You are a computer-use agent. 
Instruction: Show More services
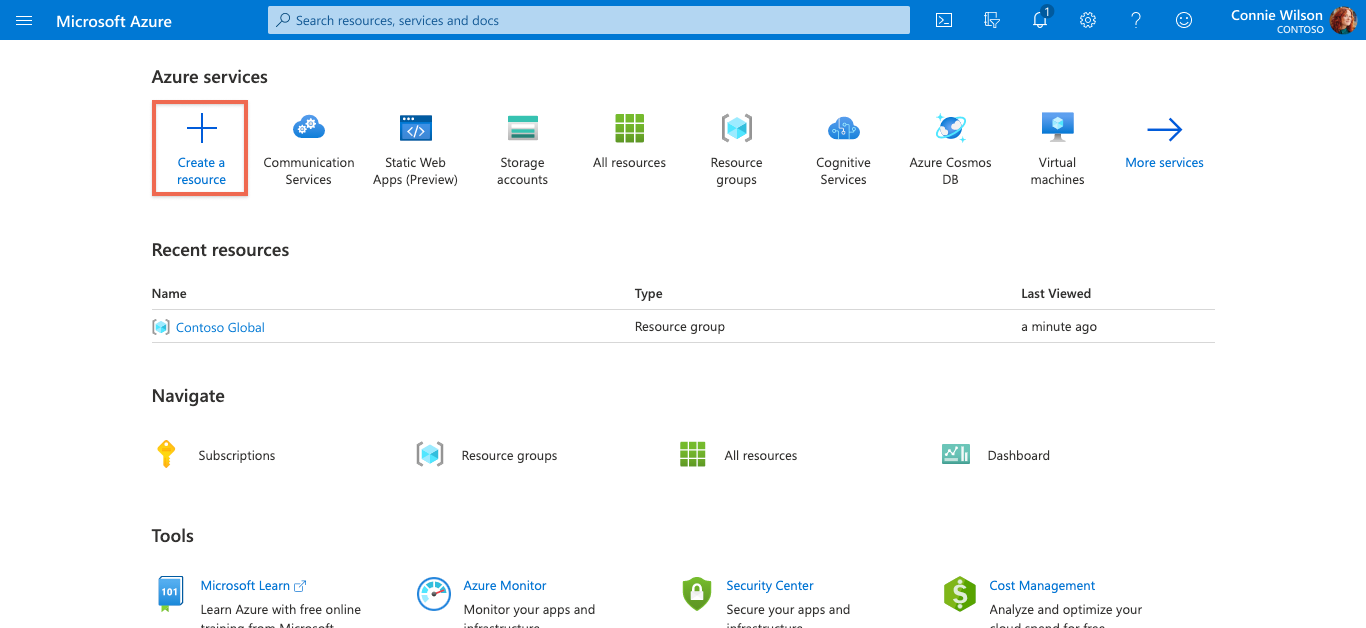coord(1163,148)
